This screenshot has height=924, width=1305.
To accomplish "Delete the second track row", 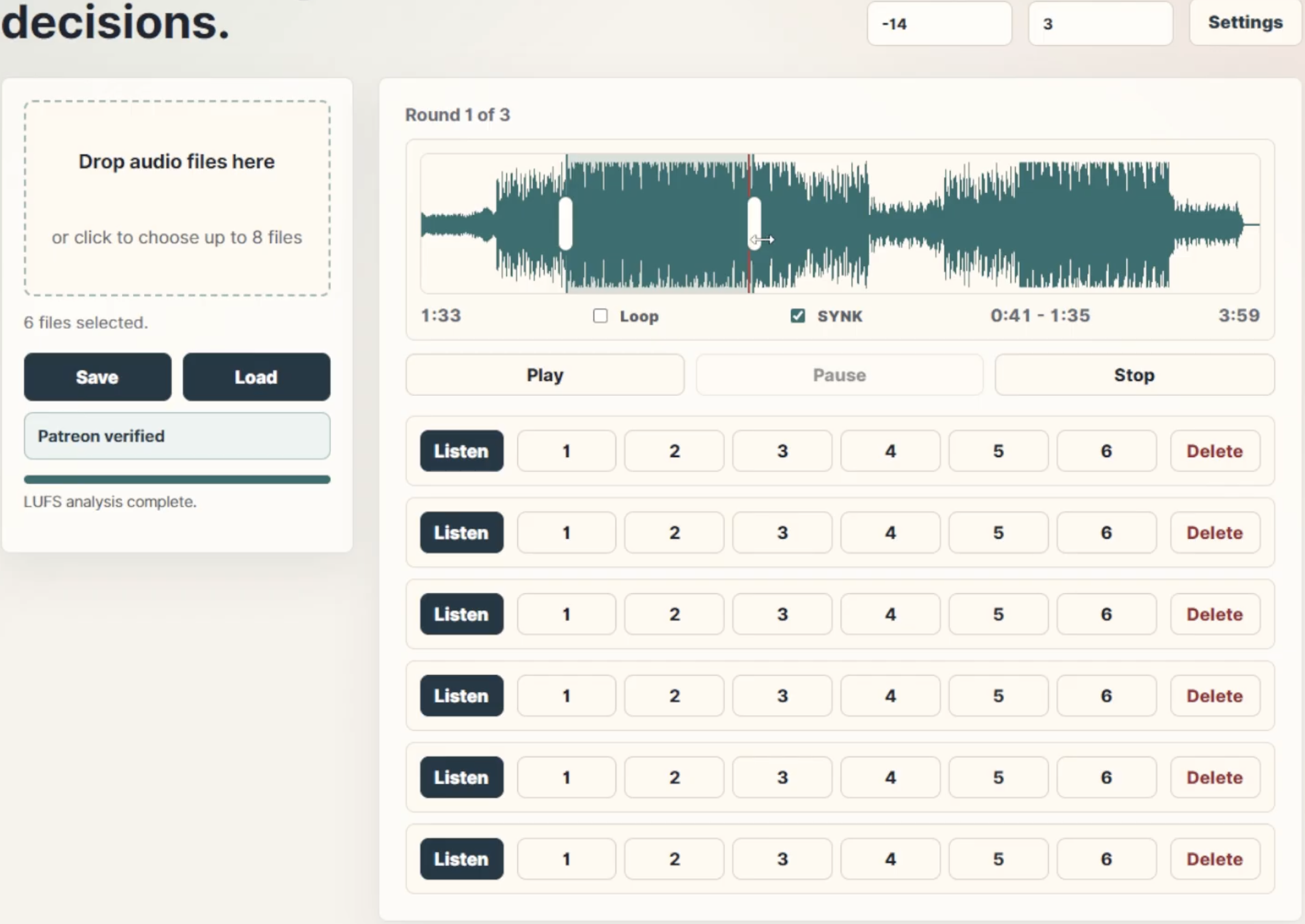I will click(1215, 532).
